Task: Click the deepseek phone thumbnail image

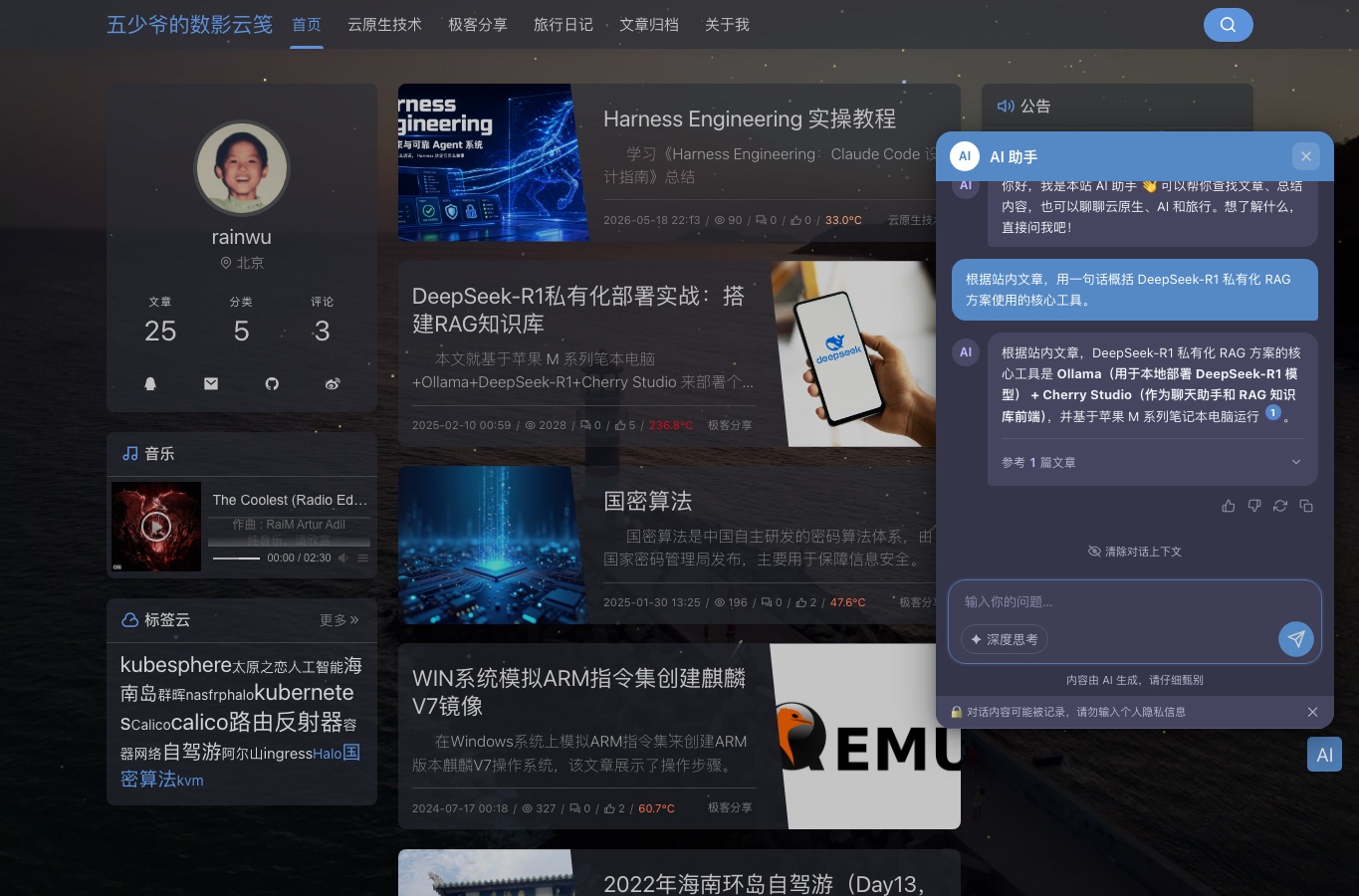Action: click(x=854, y=353)
